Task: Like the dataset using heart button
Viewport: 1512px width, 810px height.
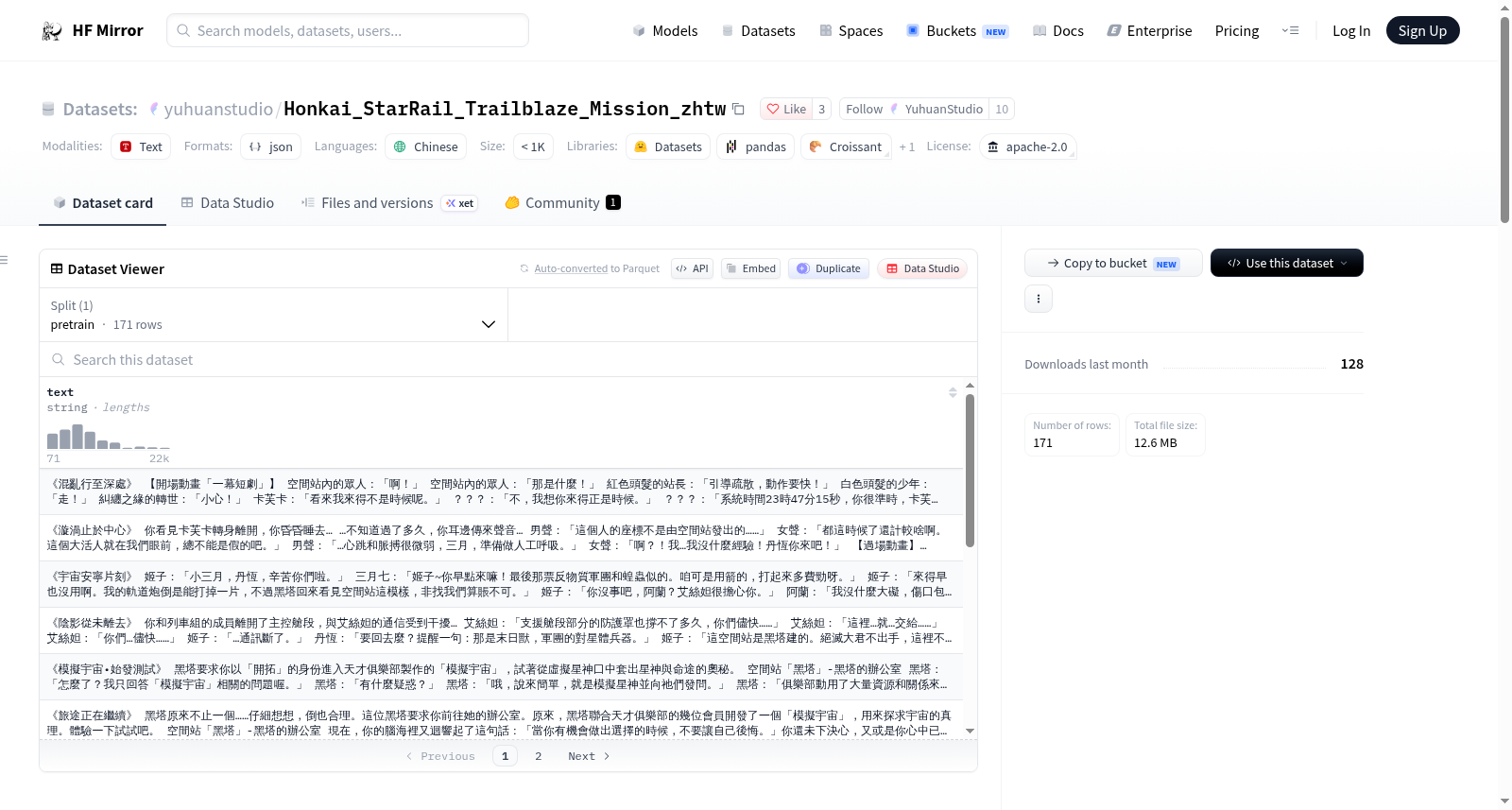Action: (786, 109)
